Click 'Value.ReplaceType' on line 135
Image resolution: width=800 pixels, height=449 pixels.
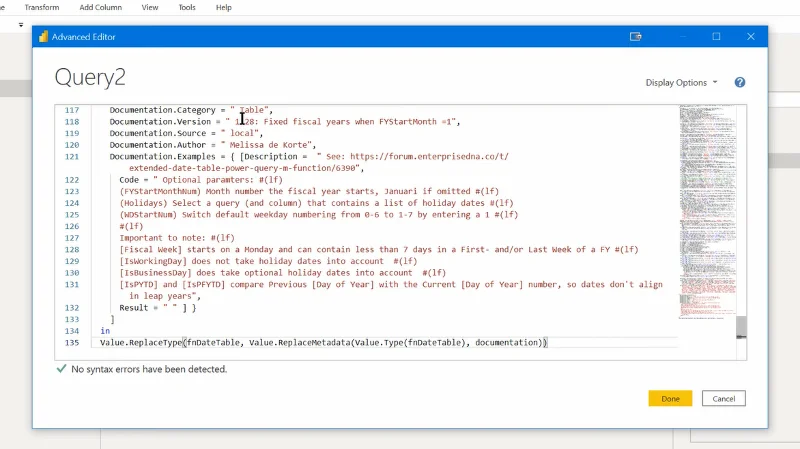pyautogui.click(x=141, y=342)
